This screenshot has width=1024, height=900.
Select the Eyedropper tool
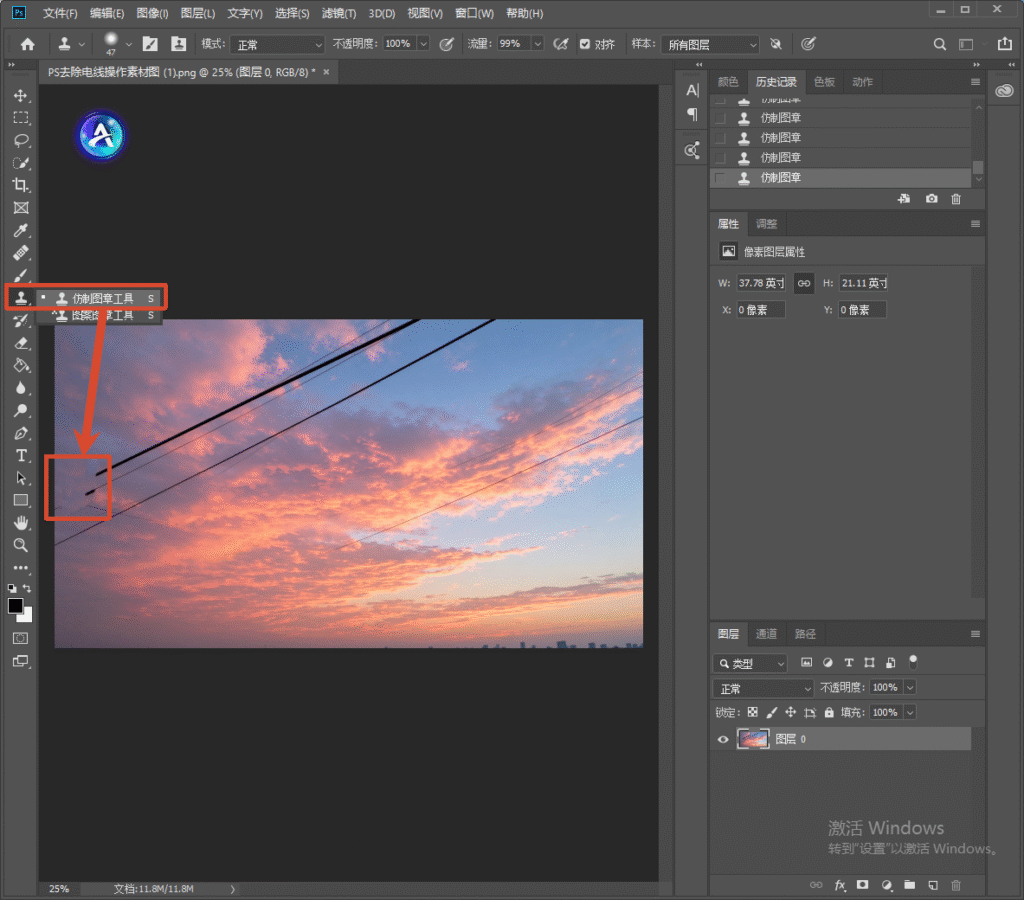(21, 231)
